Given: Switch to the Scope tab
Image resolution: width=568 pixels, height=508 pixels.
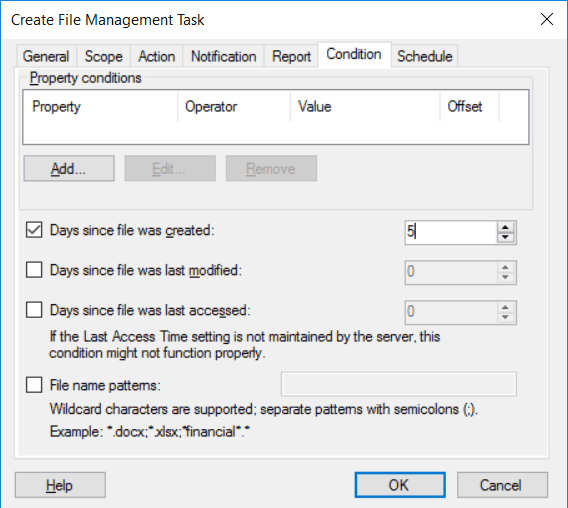Looking at the screenshot, I should pos(104,57).
